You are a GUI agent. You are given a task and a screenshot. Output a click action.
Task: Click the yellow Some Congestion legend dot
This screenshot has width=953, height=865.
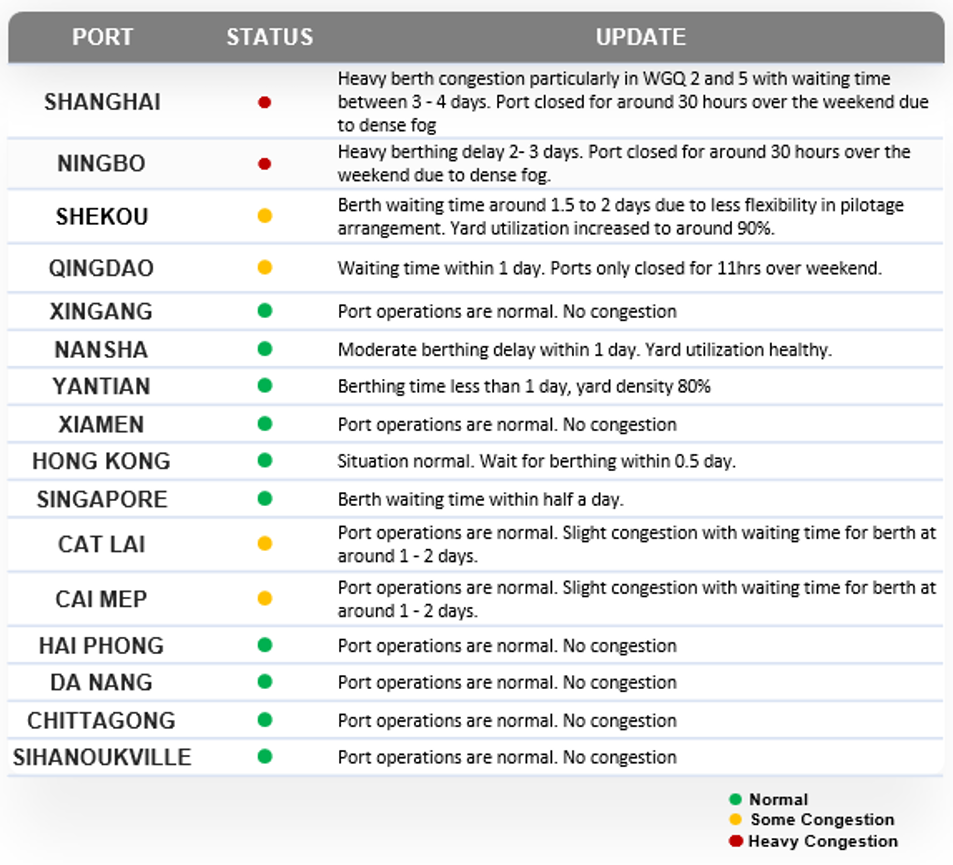tap(735, 819)
